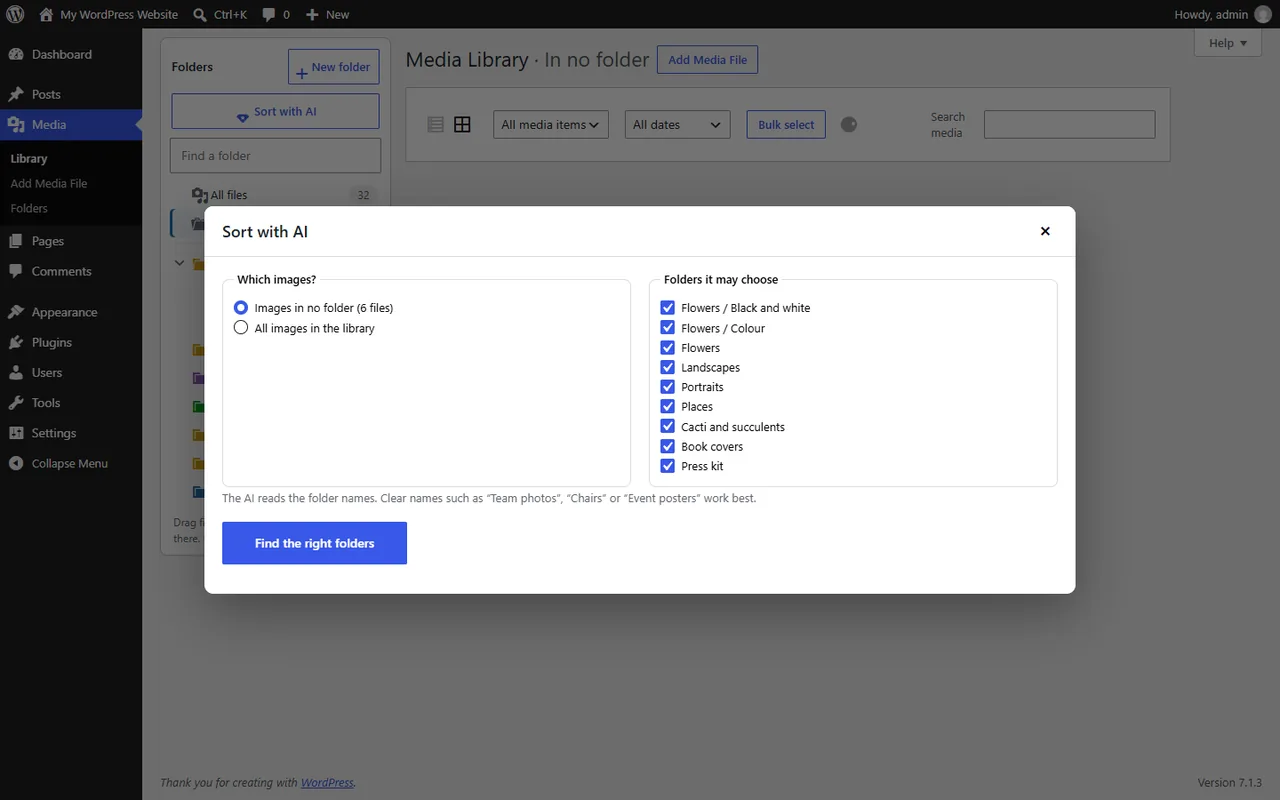Screen dimensions: 1280x800
Task: Click the Users person icon in sidebar
Action: [16, 372]
